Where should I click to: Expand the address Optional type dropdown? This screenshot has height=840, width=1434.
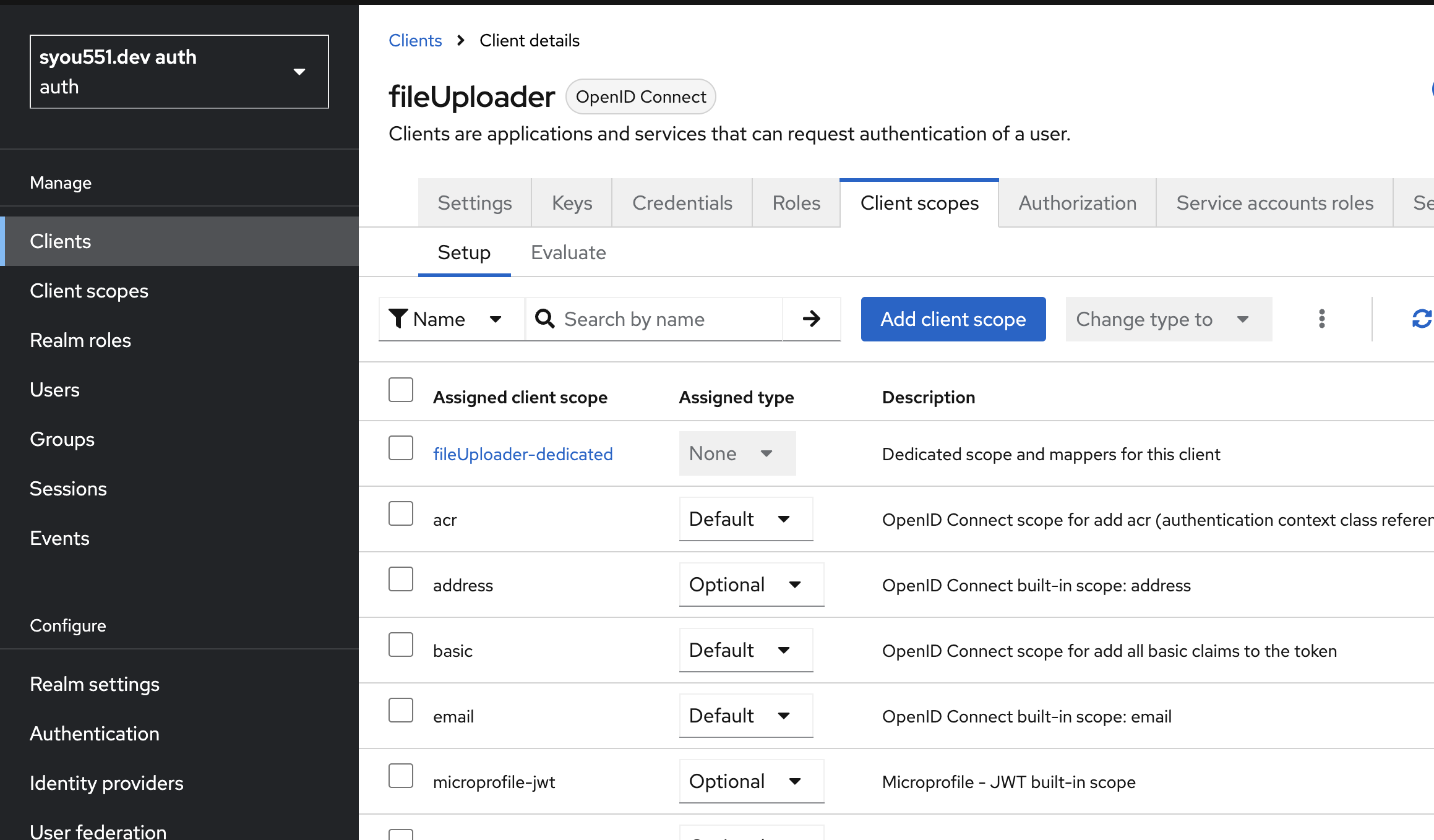751,585
